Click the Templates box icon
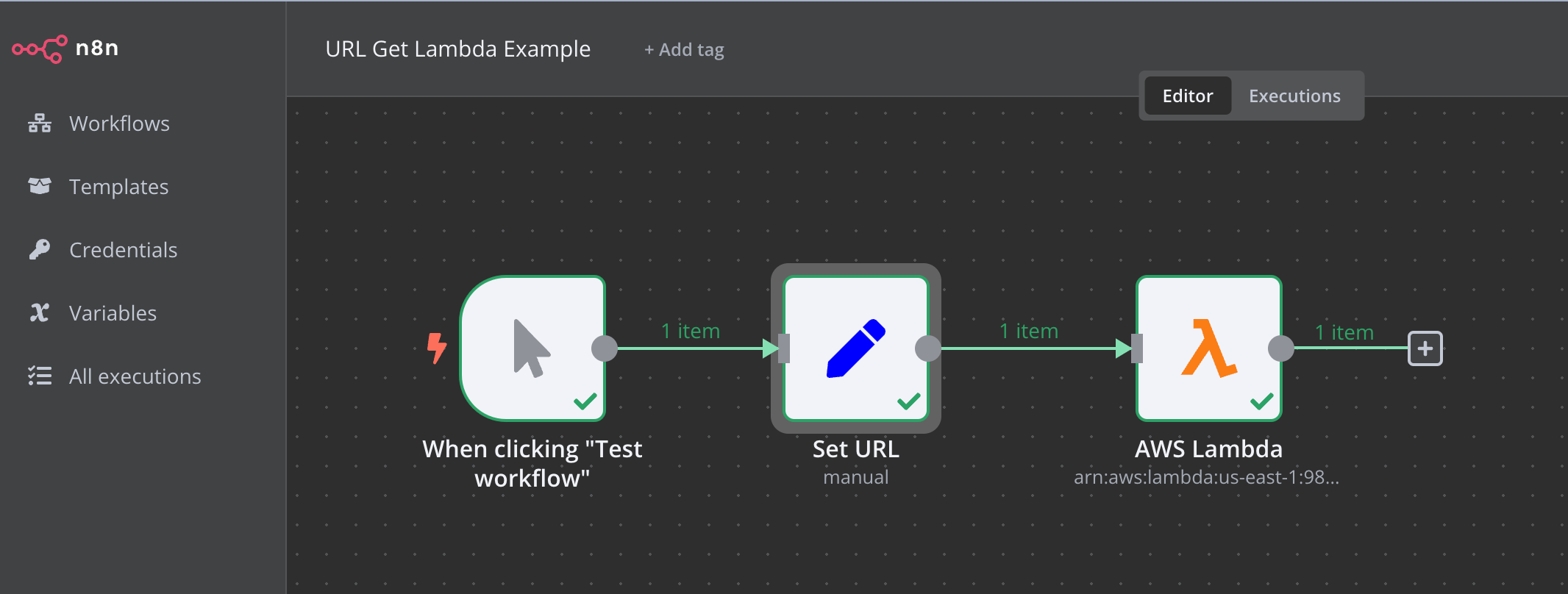This screenshot has height=594, width=1568. [x=40, y=186]
